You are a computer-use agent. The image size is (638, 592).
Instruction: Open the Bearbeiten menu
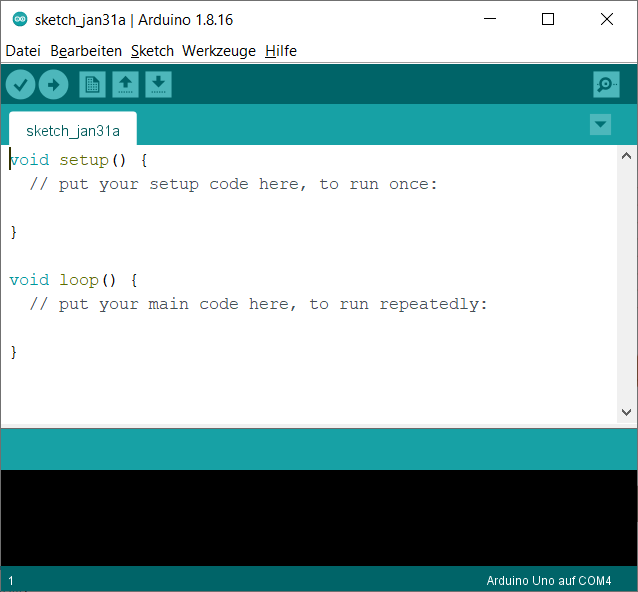click(x=86, y=51)
